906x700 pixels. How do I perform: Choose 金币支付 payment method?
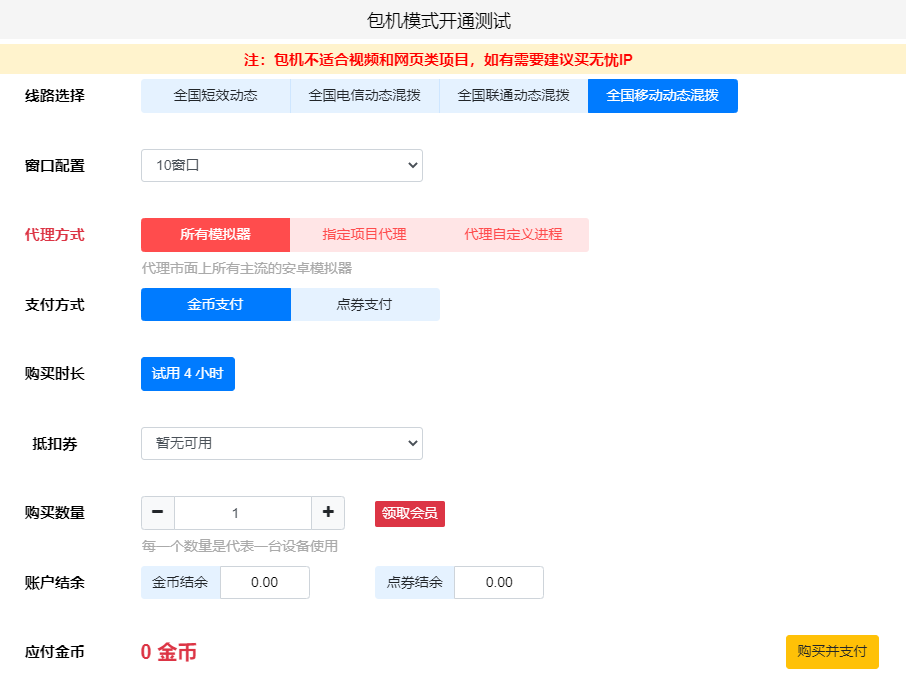point(215,305)
